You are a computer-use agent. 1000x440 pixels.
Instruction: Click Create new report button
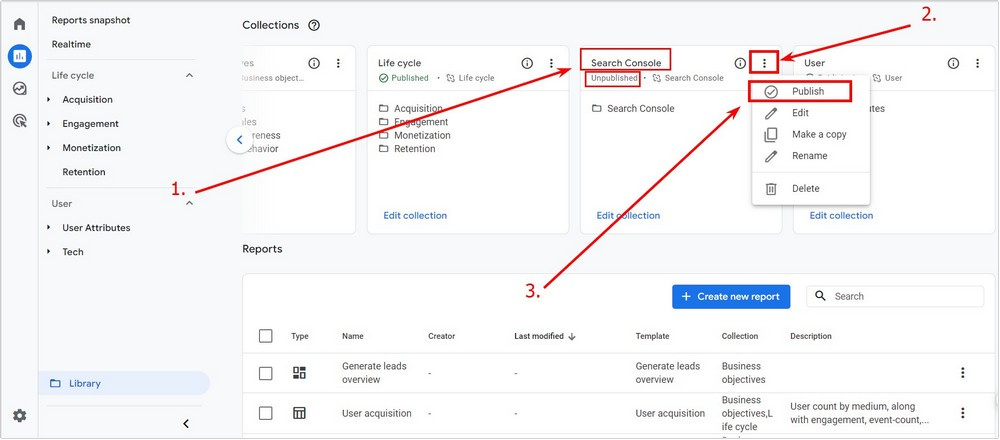point(731,297)
